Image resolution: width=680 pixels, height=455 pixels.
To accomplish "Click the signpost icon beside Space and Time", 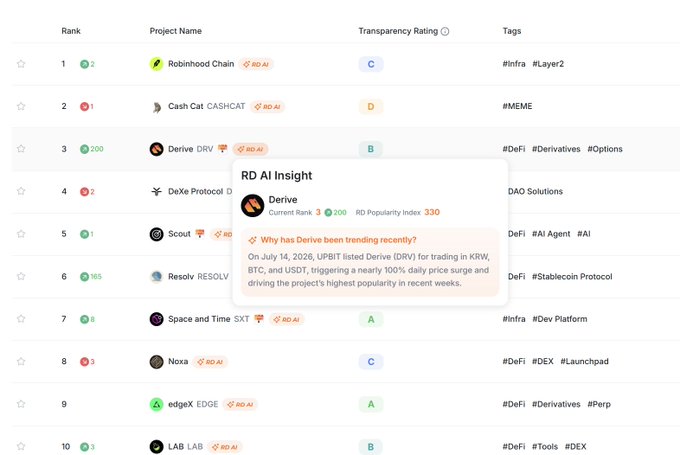I will point(259,318).
